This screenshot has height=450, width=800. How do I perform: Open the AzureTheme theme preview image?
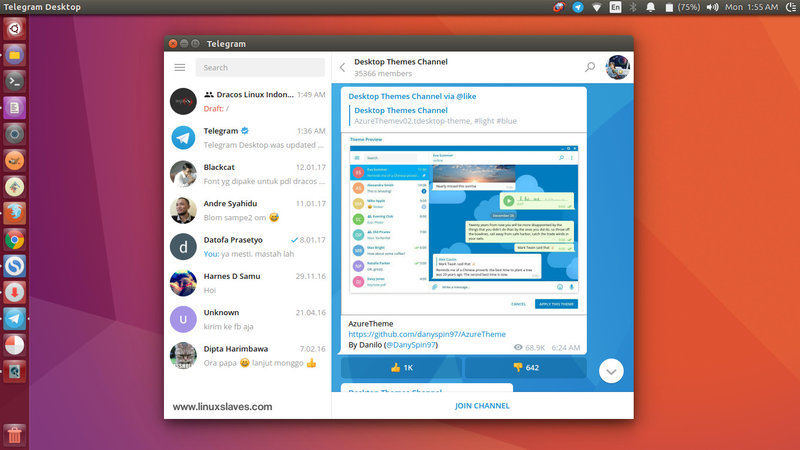[x=463, y=222]
